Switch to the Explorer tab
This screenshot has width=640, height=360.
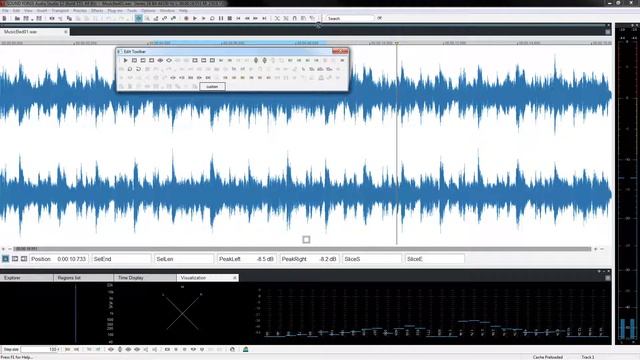pyautogui.click(x=27, y=278)
